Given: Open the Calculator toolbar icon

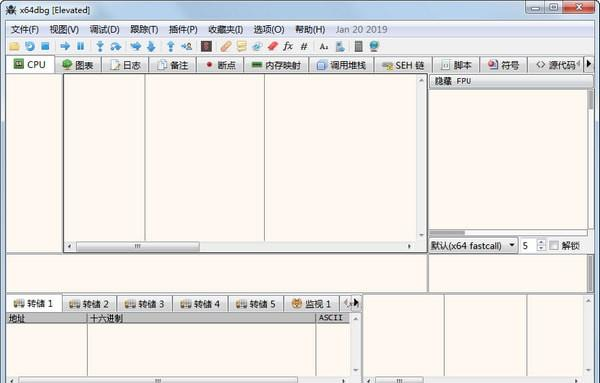Looking at the screenshot, I should pos(359,47).
